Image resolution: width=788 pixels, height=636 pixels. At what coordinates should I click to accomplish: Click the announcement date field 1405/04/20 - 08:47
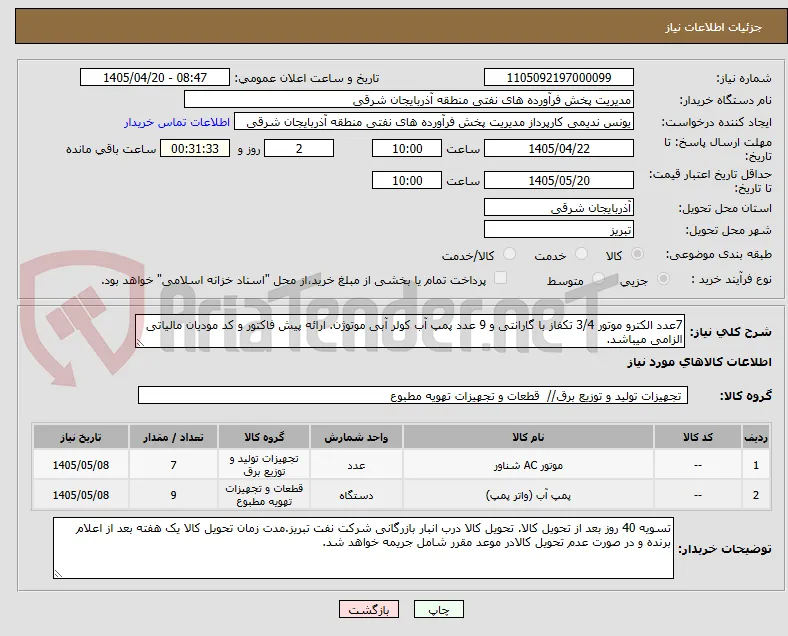click(x=155, y=77)
